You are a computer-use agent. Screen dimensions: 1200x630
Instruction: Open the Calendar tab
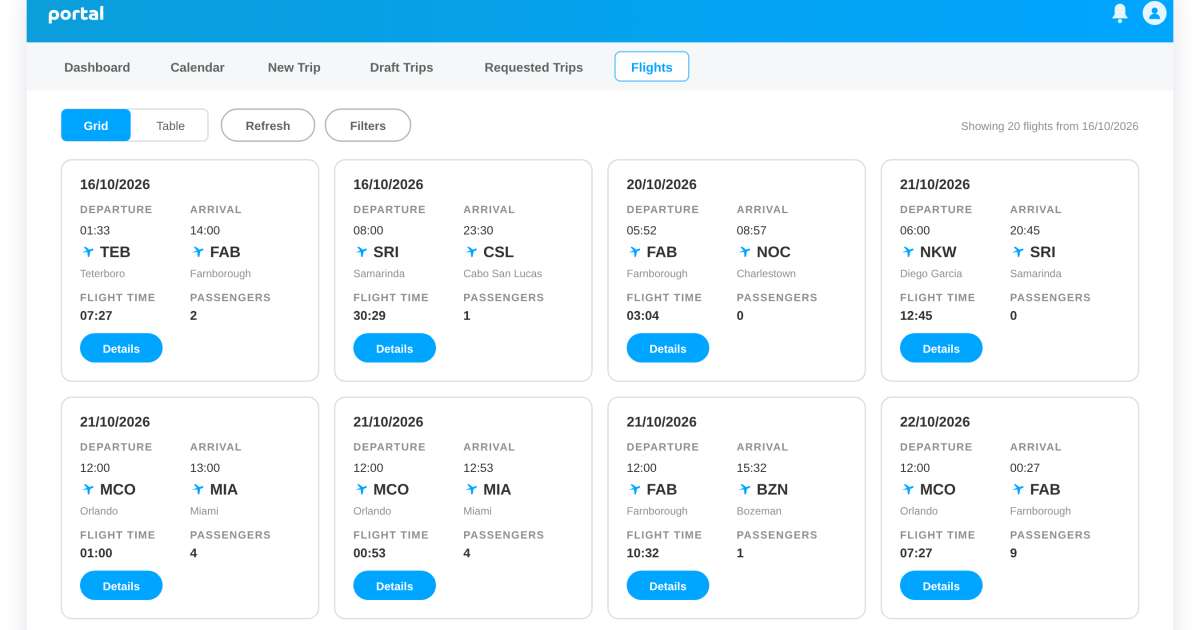[197, 67]
